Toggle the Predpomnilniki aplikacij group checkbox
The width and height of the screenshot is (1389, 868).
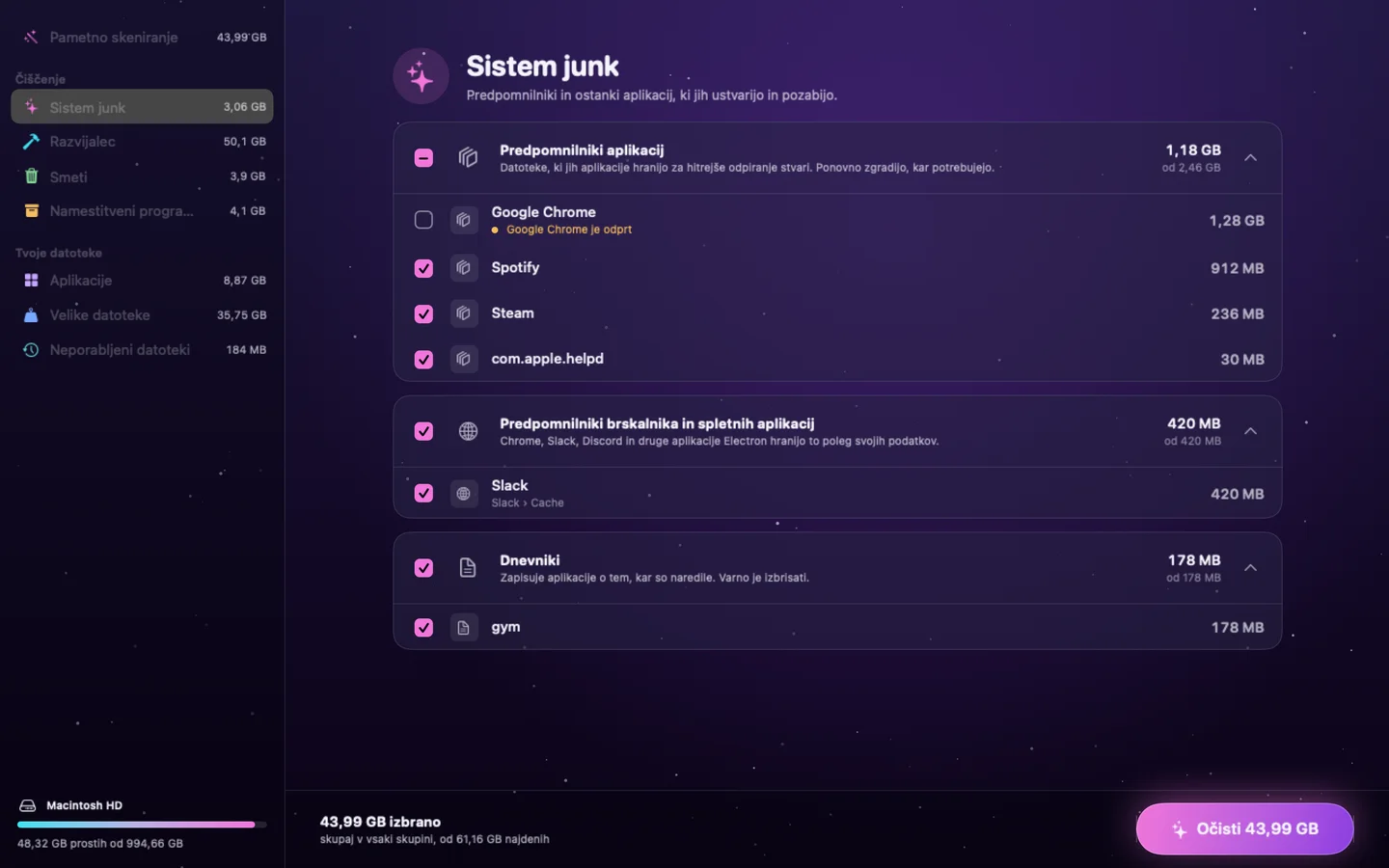click(423, 157)
